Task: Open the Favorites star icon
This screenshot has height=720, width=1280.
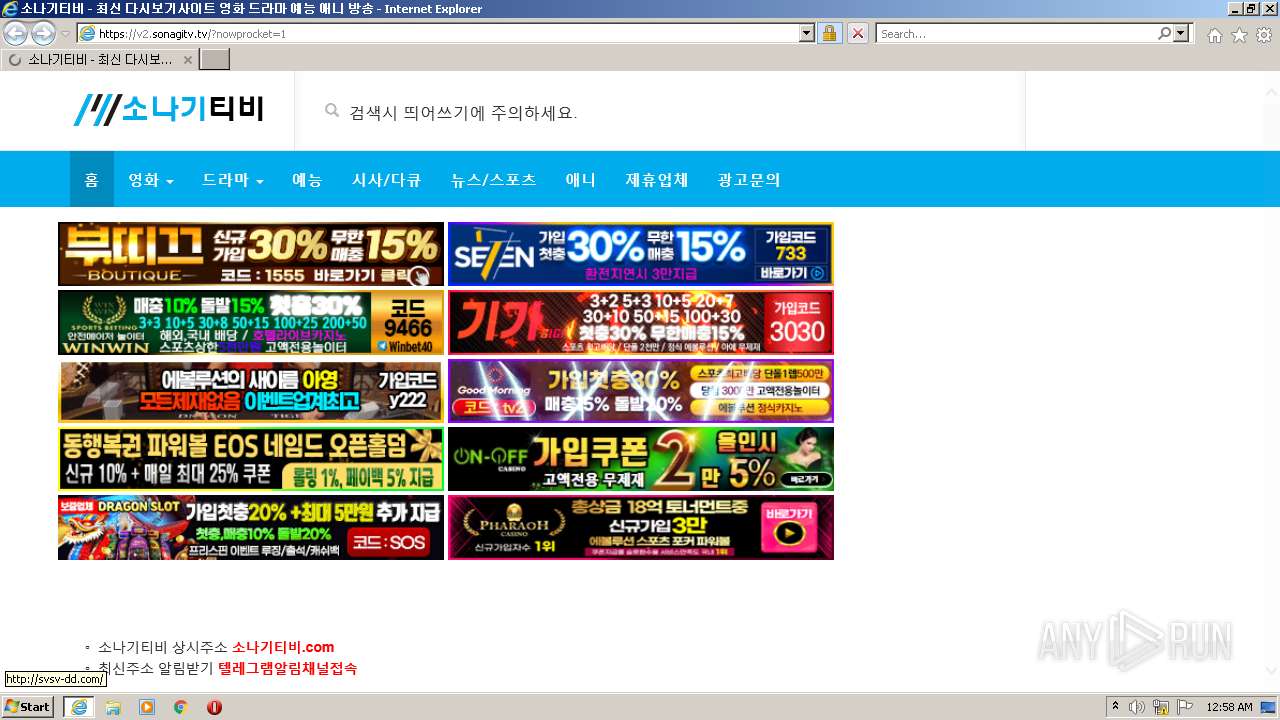Action: point(1239,35)
